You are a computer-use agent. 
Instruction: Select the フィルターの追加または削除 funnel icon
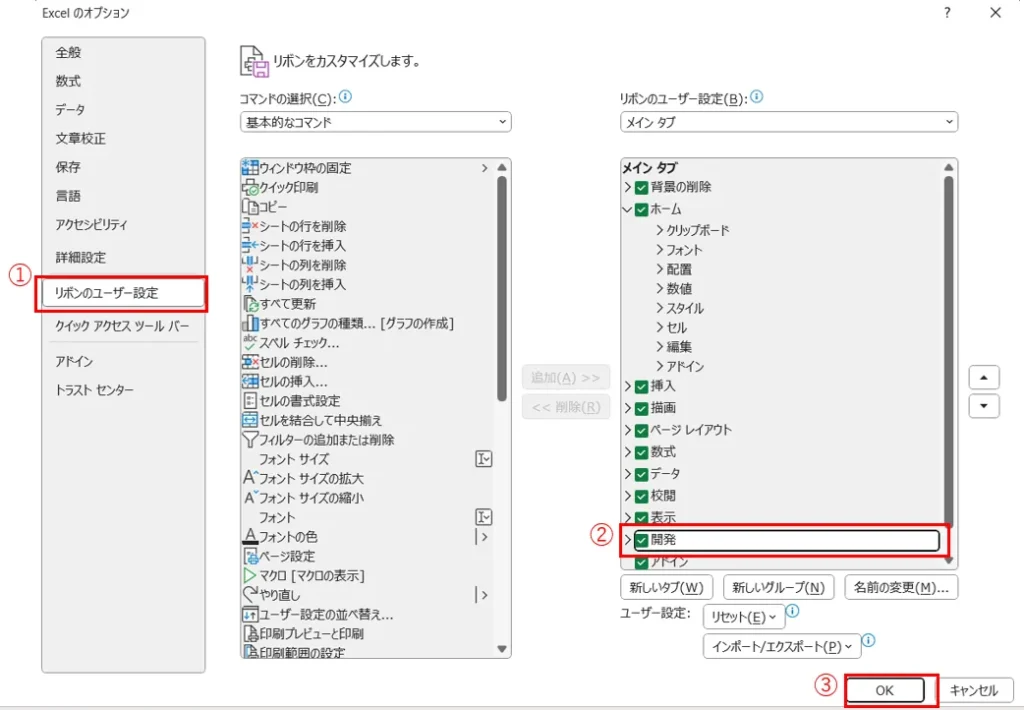coord(250,440)
